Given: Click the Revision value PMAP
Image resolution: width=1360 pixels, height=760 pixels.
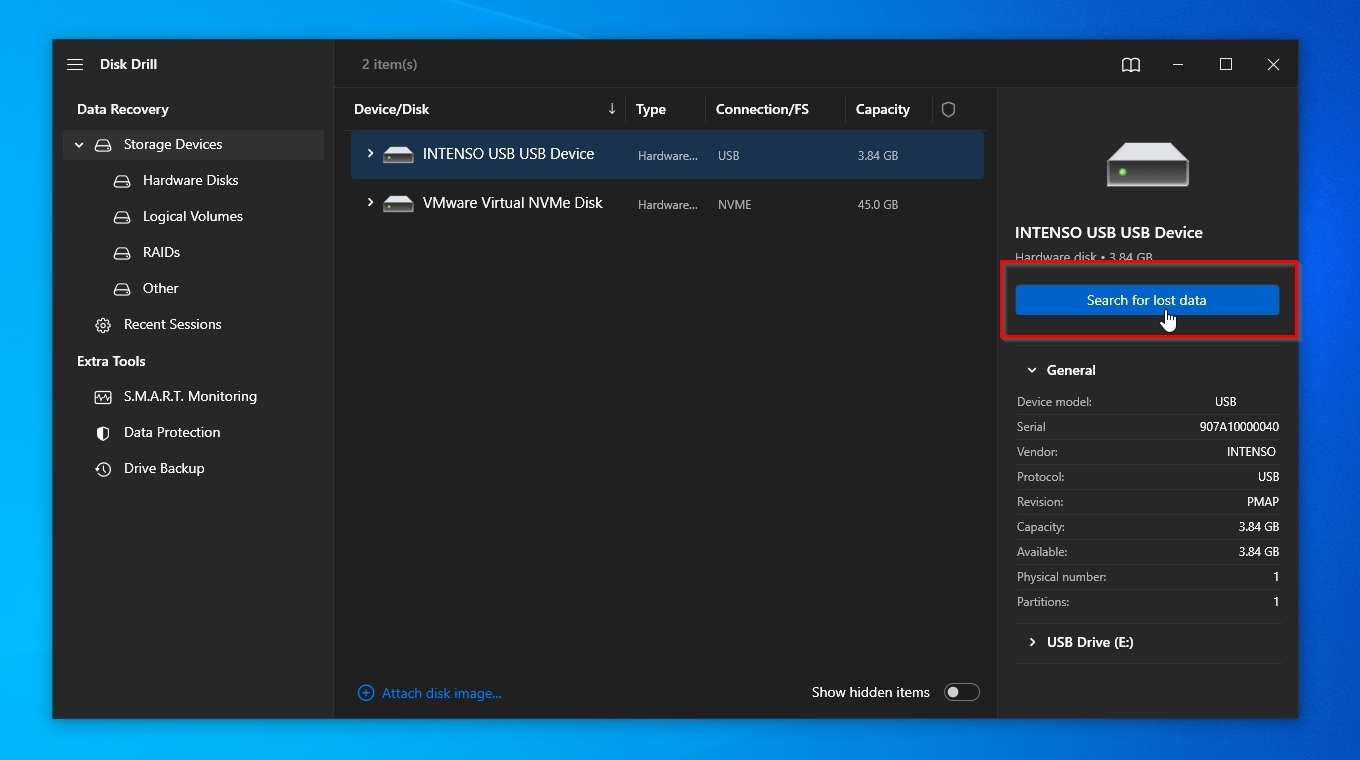Looking at the screenshot, I should click(x=1263, y=502).
